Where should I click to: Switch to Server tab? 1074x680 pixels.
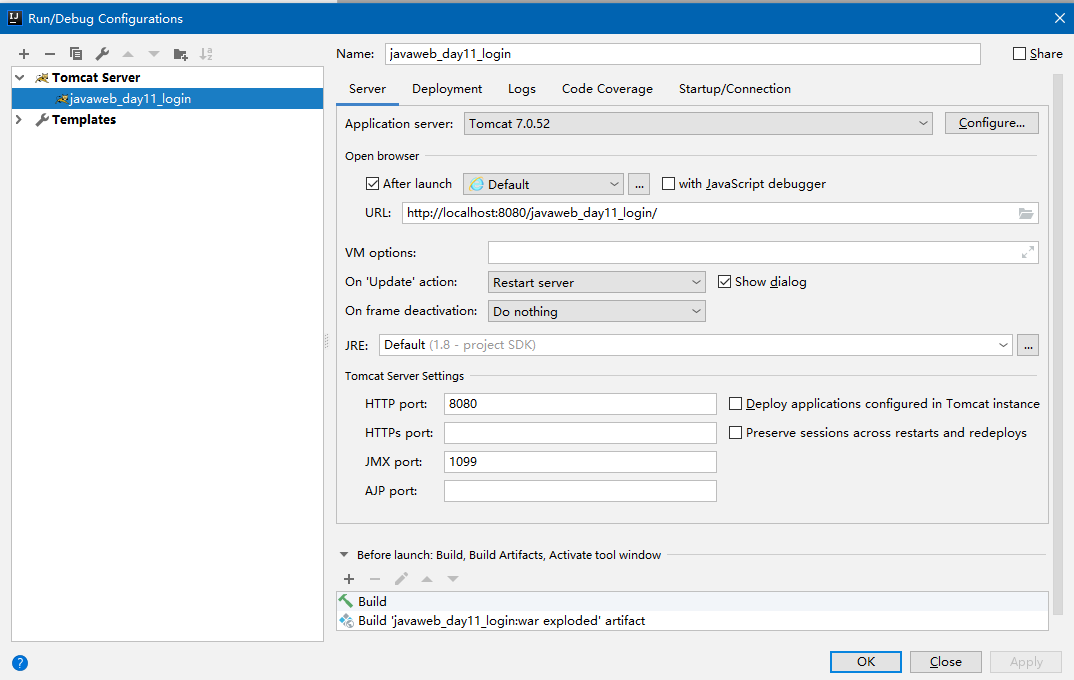point(367,89)
